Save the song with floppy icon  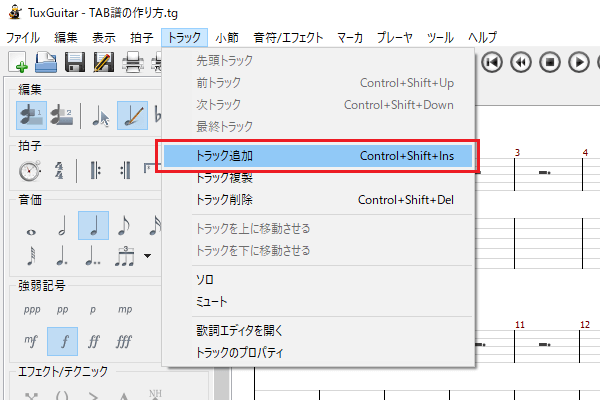pos(75,62)
